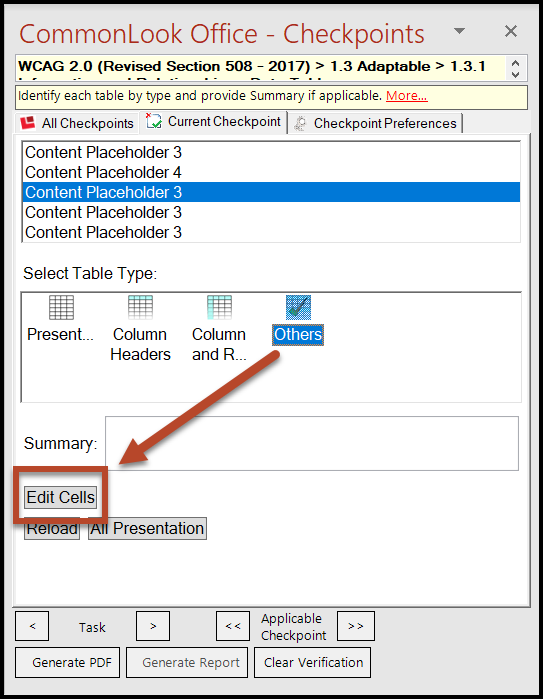This screenshot has height=699, width=543.
Task: Click the Generate Report button
Action: pyautogui.click(x=187, y=662)
